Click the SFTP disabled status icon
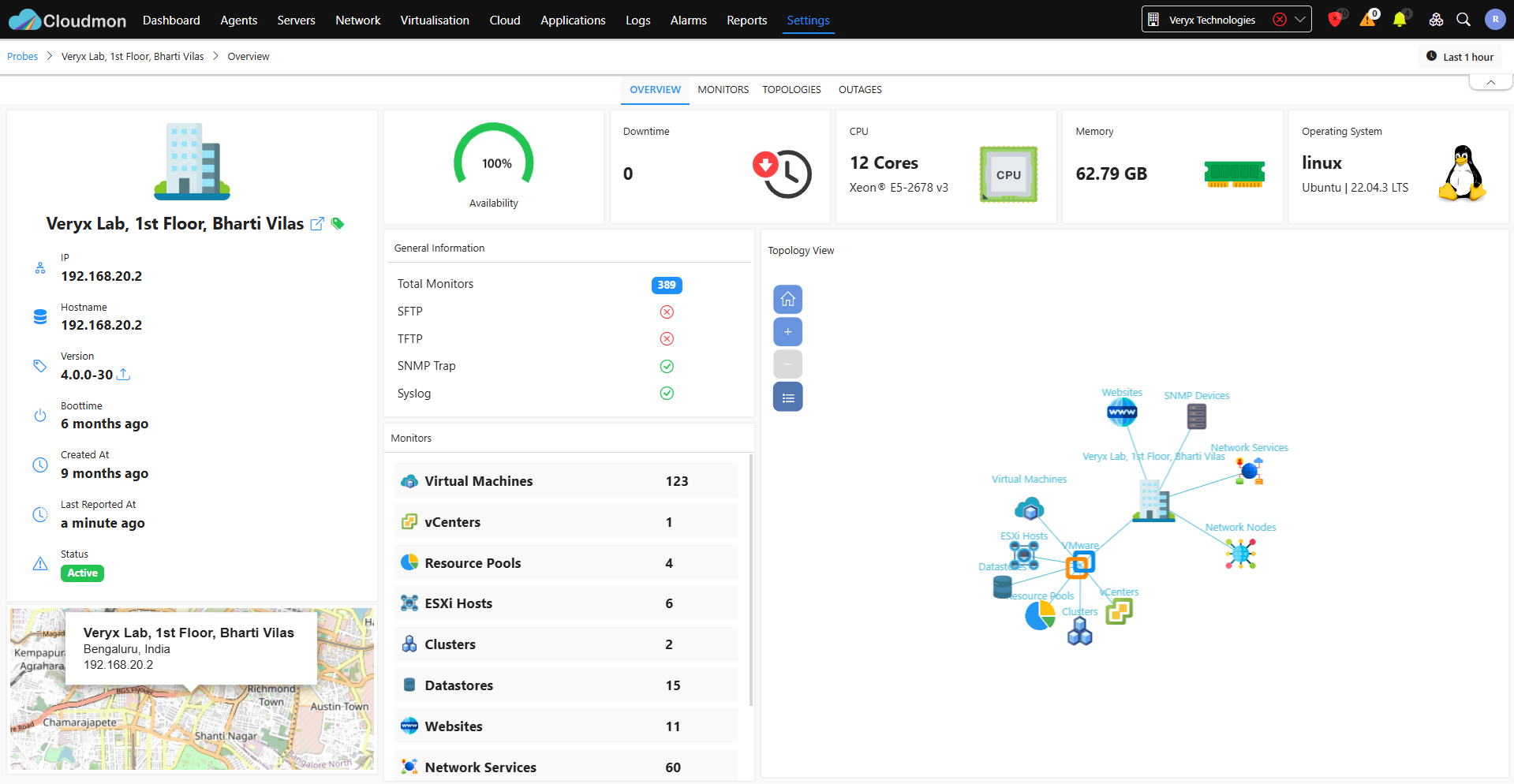 [667, 312]
